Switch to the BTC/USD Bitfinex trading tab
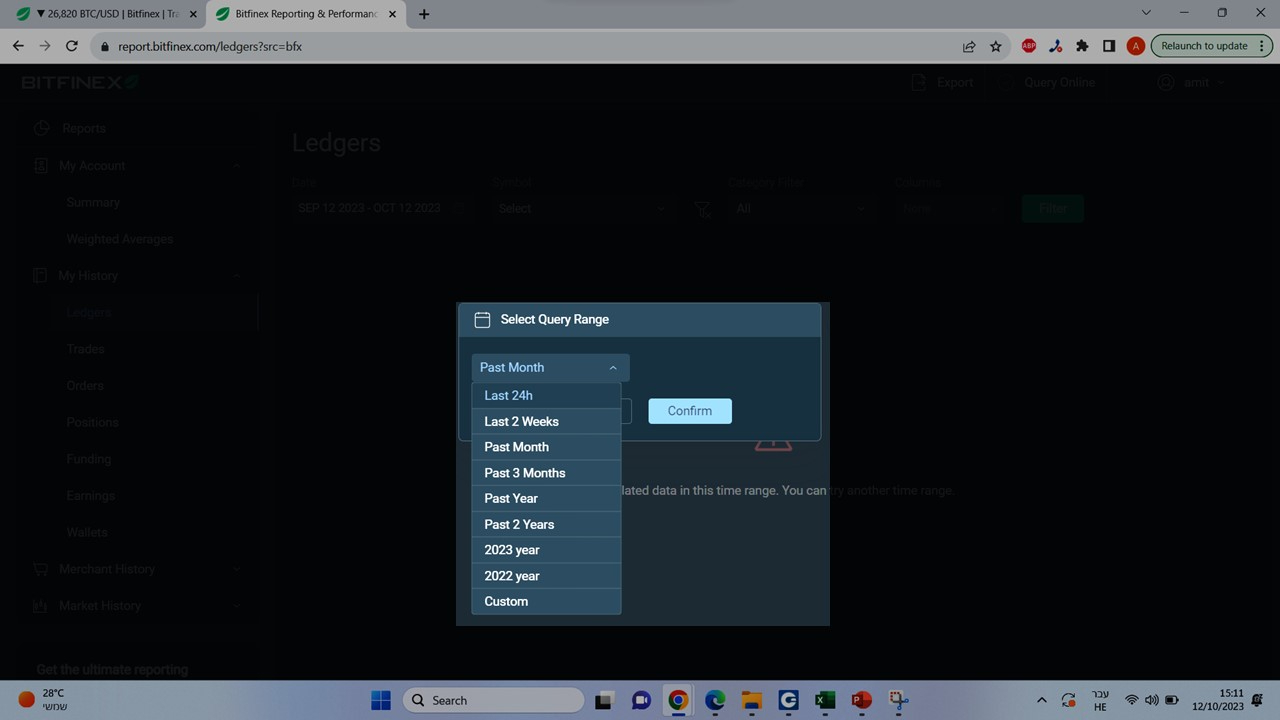 tap(98, 14)
